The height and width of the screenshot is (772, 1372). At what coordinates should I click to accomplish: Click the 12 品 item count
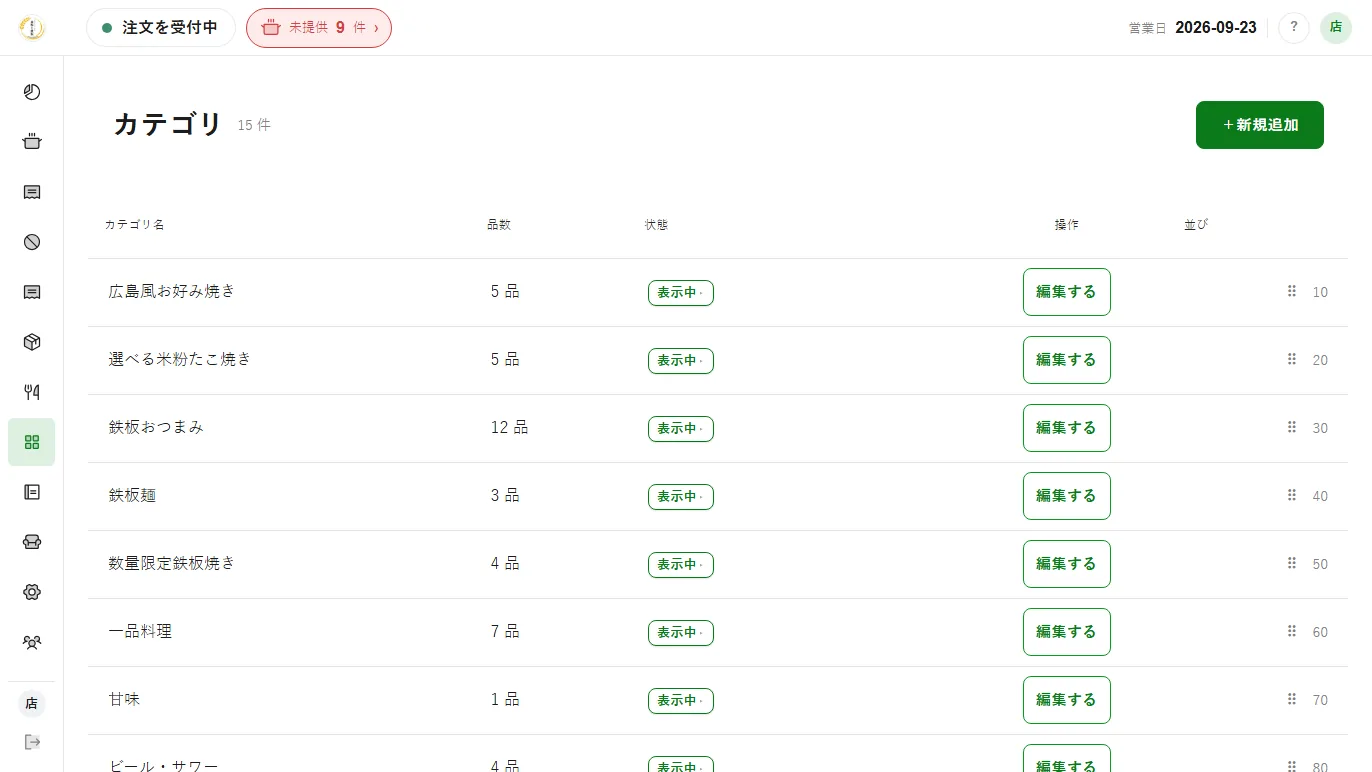509,427
